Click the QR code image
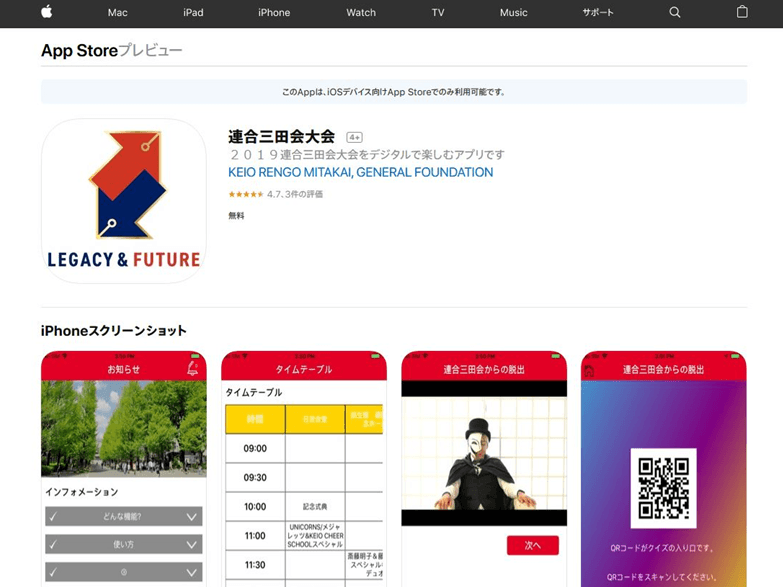This screenshot has height=587, width=783. (x=663, y=488)
